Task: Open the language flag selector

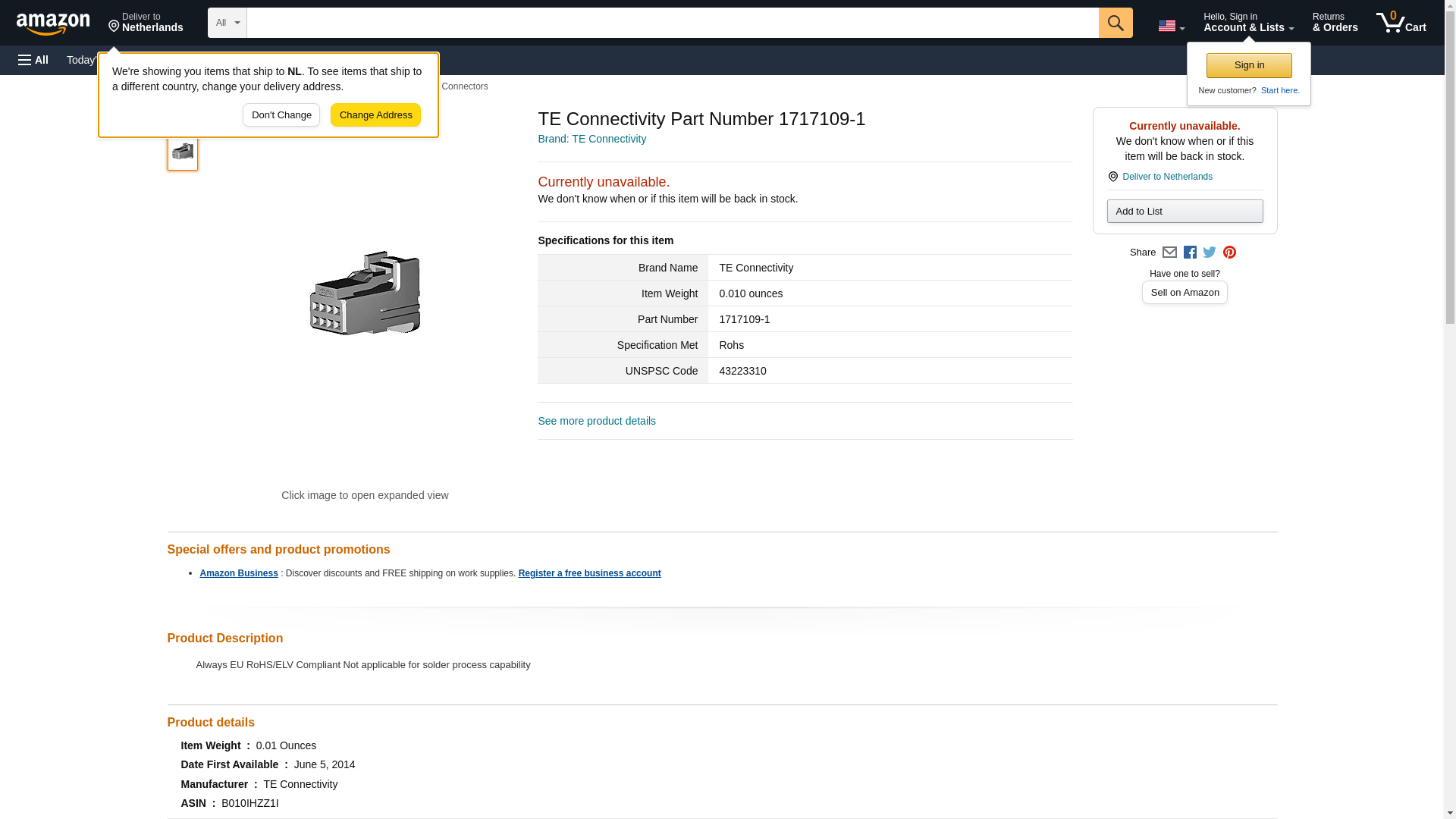Action: pos(1171,26)
